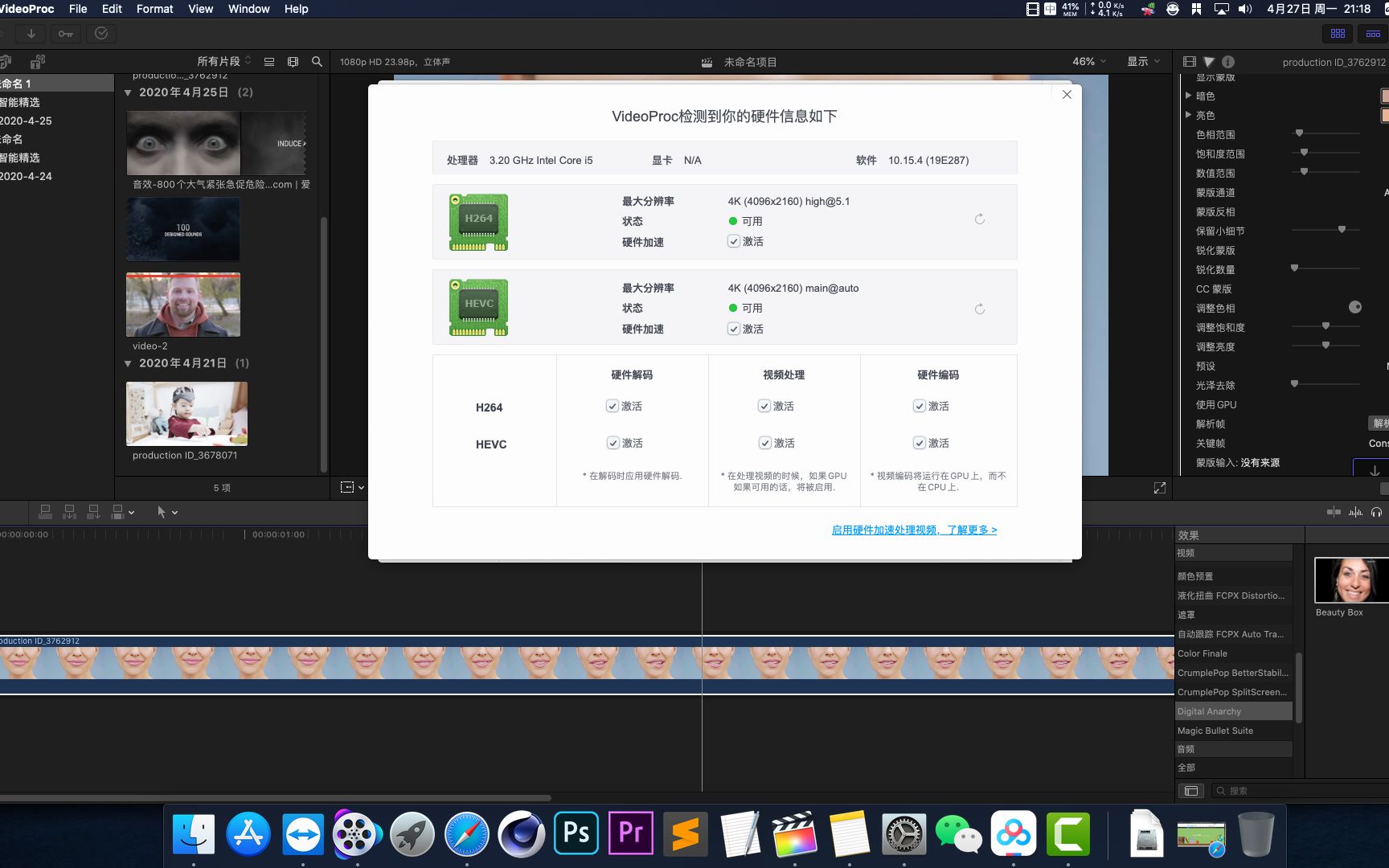Open the Window menu
The width and height of the screenshot is (1389, 868).
tap(248, 9)
